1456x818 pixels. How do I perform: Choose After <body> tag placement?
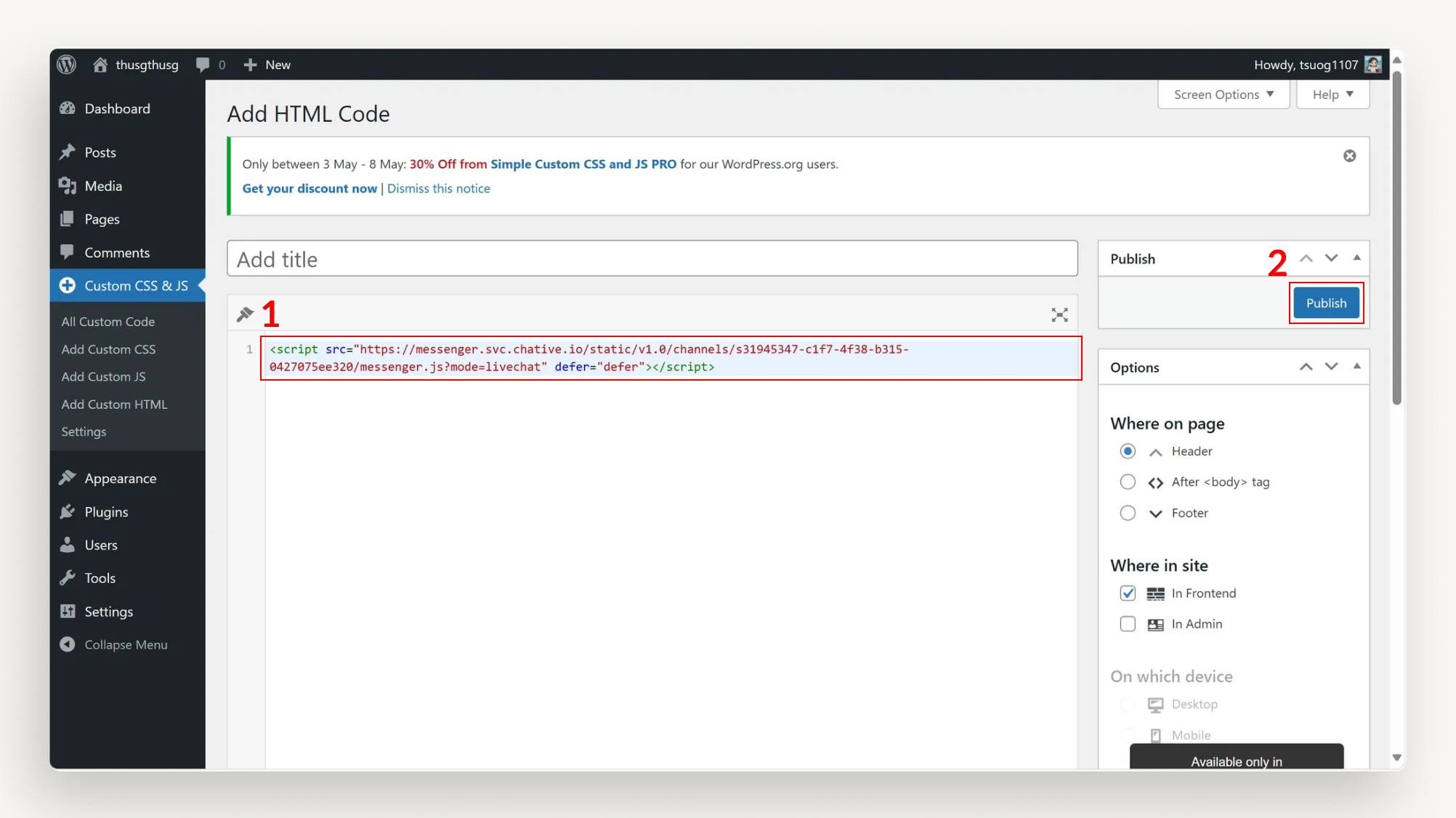(1127, 482)
